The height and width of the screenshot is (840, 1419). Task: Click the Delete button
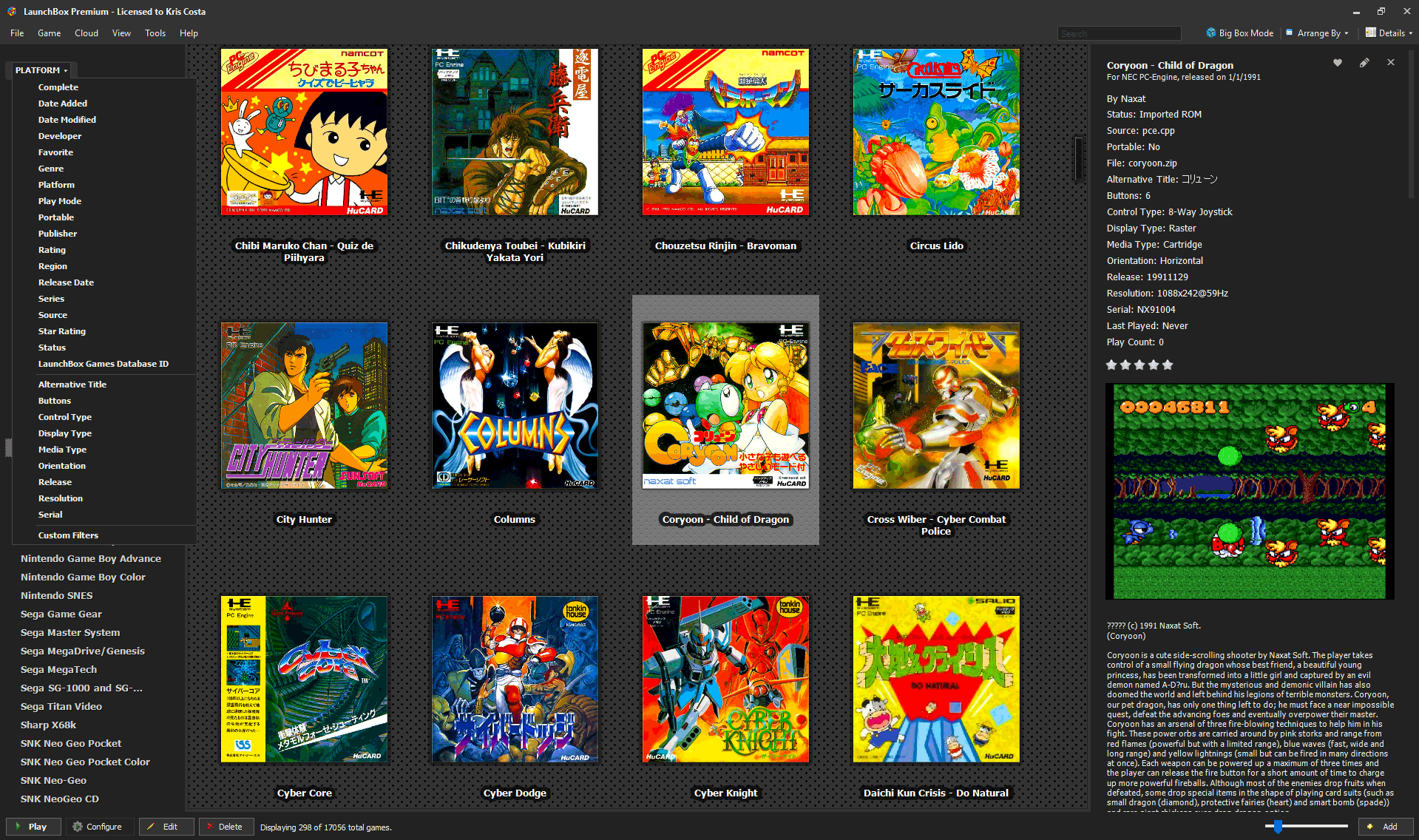225,827
